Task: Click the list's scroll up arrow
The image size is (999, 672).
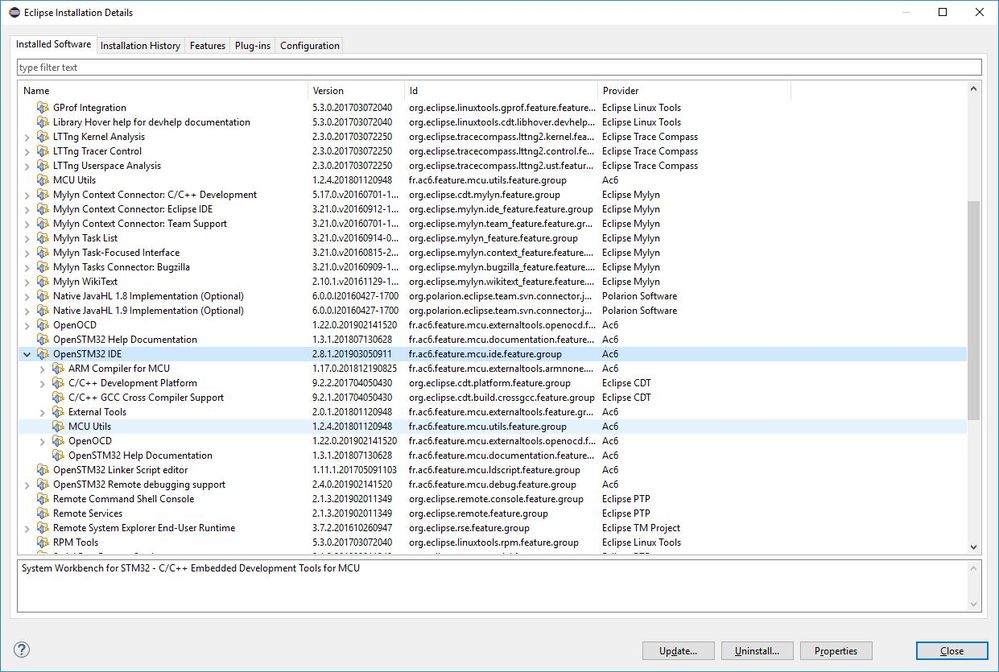Action: click(x=974, y=89)
